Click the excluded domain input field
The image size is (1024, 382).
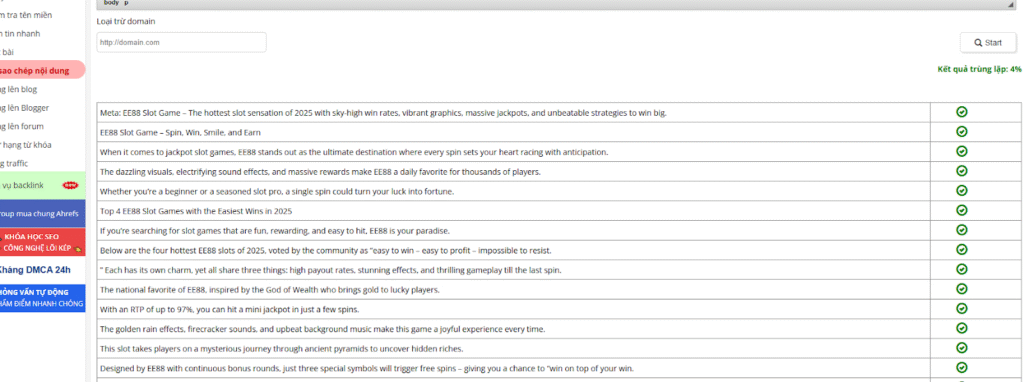pos(181,42)
